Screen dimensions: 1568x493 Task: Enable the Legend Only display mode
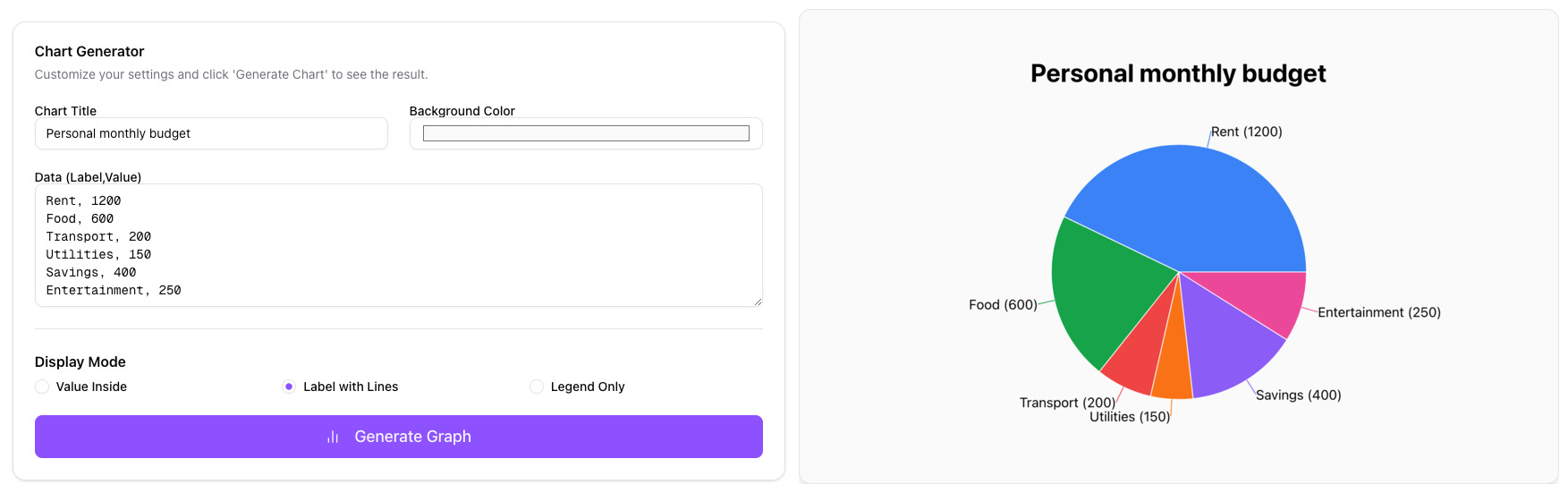[x=537, y=387]
